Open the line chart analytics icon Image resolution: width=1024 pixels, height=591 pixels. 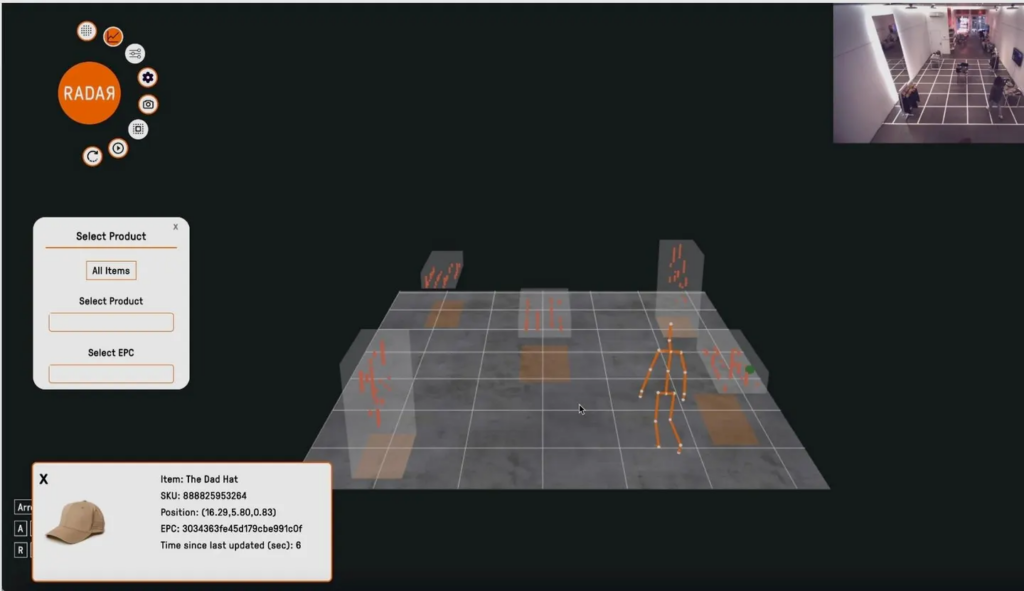(114, 37)
